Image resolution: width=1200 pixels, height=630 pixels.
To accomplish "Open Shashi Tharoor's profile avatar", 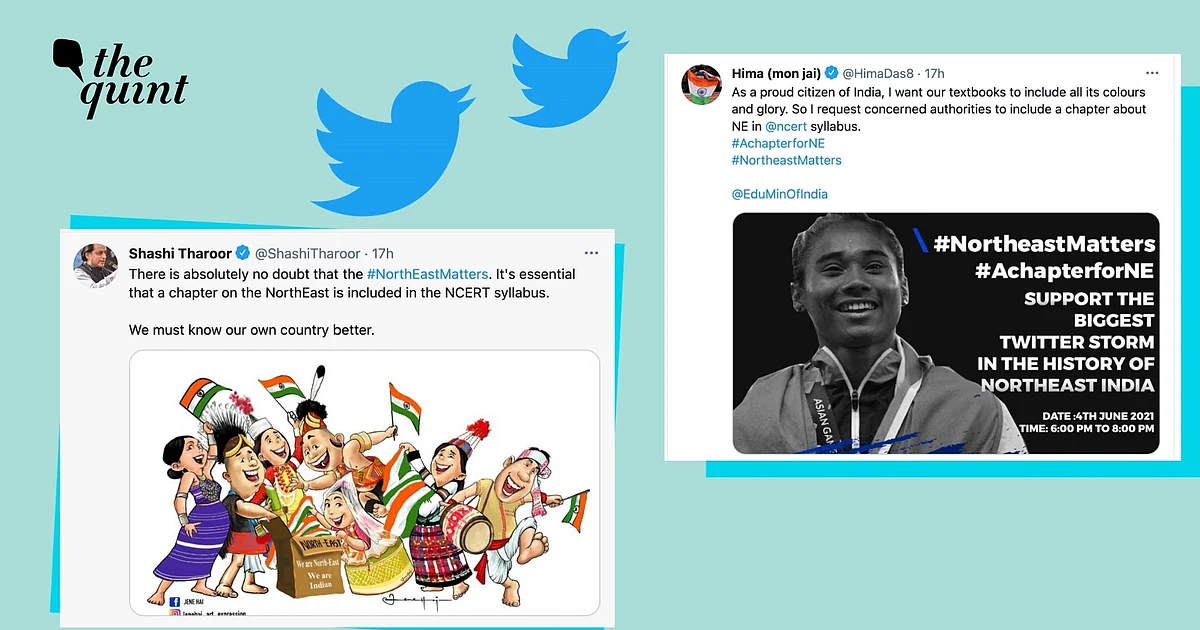I will (x=96, y=265).
